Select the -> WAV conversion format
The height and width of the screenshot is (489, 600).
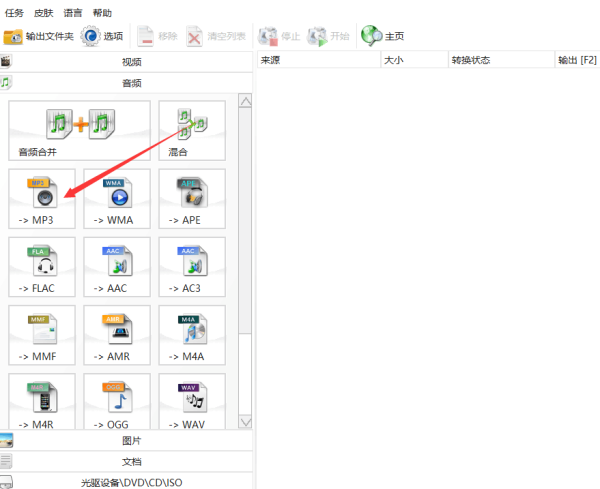(192, 401)
